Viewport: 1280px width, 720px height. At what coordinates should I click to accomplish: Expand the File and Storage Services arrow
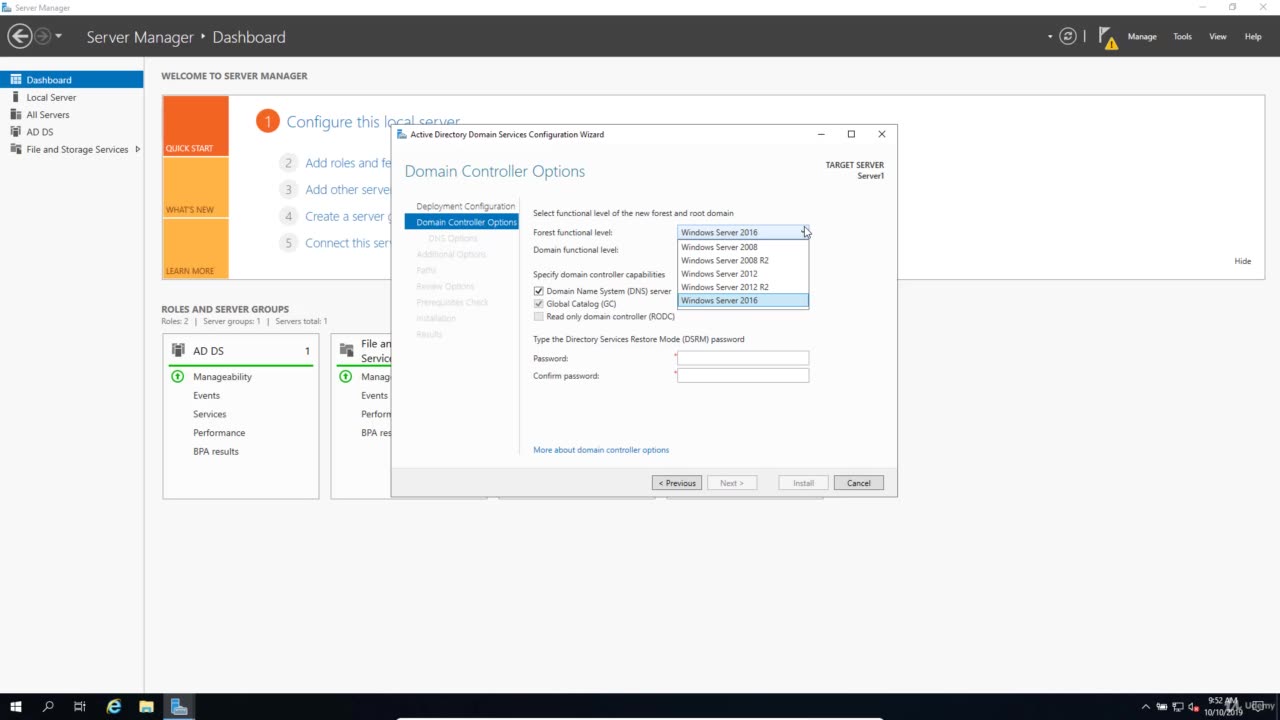[137, 149]
